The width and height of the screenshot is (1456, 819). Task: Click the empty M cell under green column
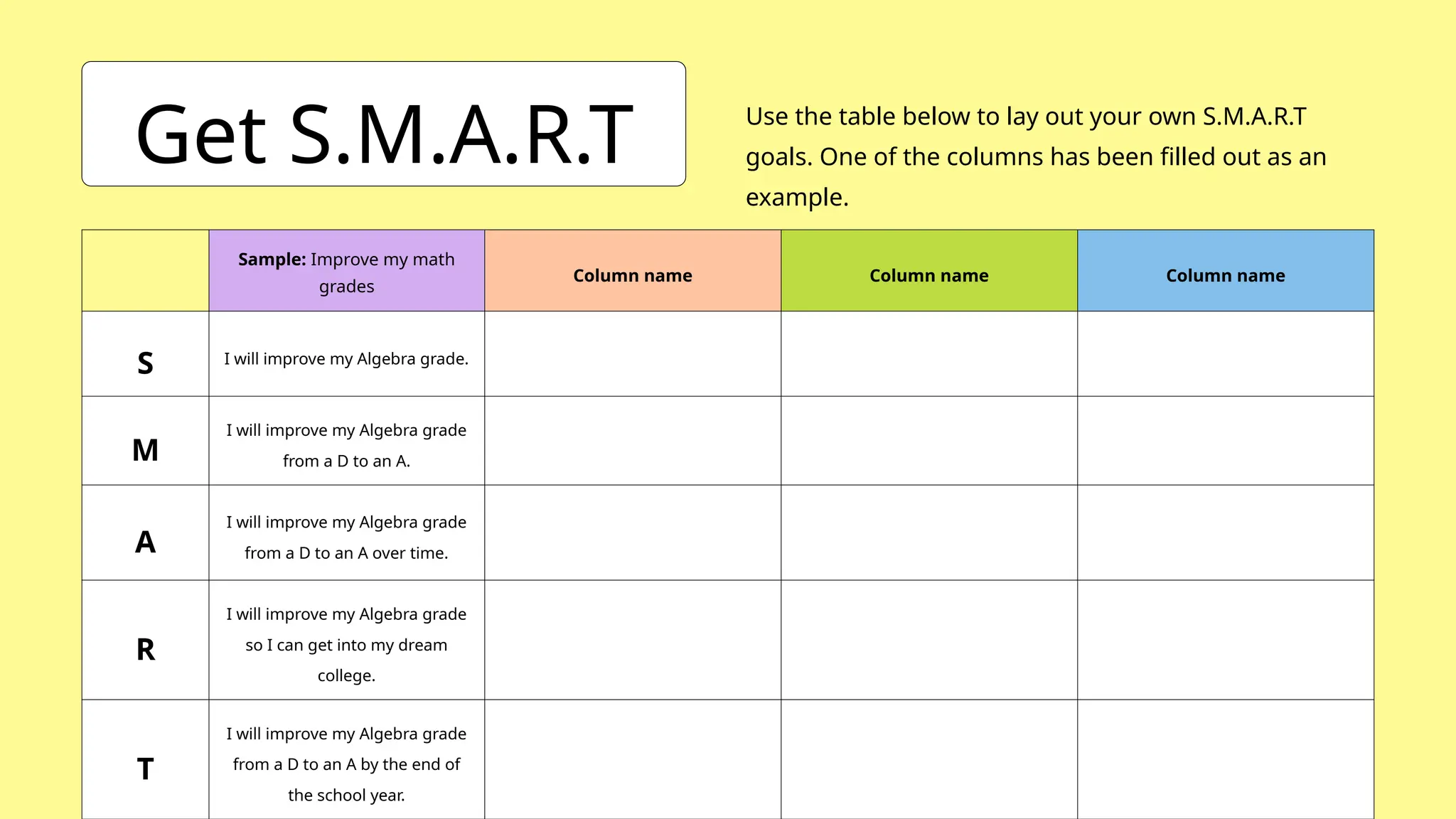pyautogui.click(x=929, y=441)
